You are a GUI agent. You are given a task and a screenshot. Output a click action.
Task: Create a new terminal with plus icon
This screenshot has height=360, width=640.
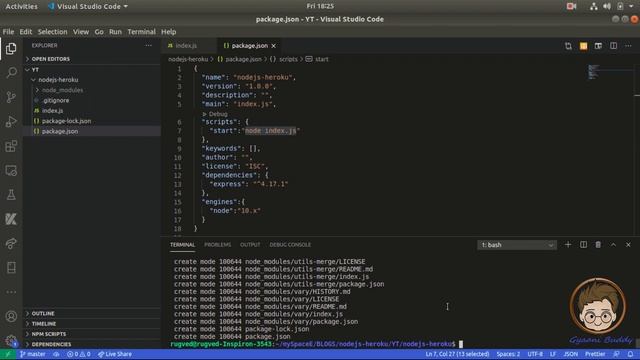[568, 244]
